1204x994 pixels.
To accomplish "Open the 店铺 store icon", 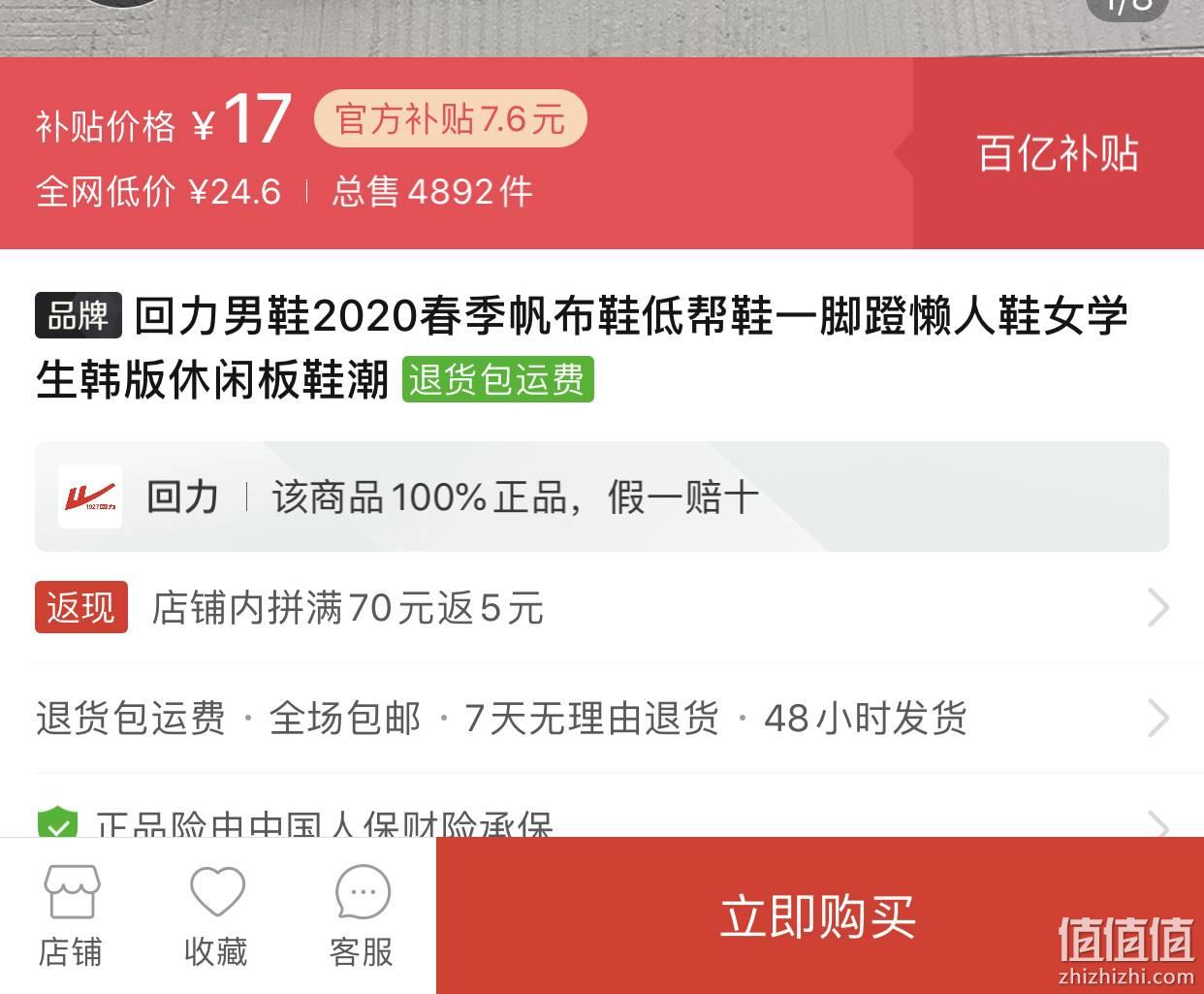I will pyautogui.click(x=72, y=892).
